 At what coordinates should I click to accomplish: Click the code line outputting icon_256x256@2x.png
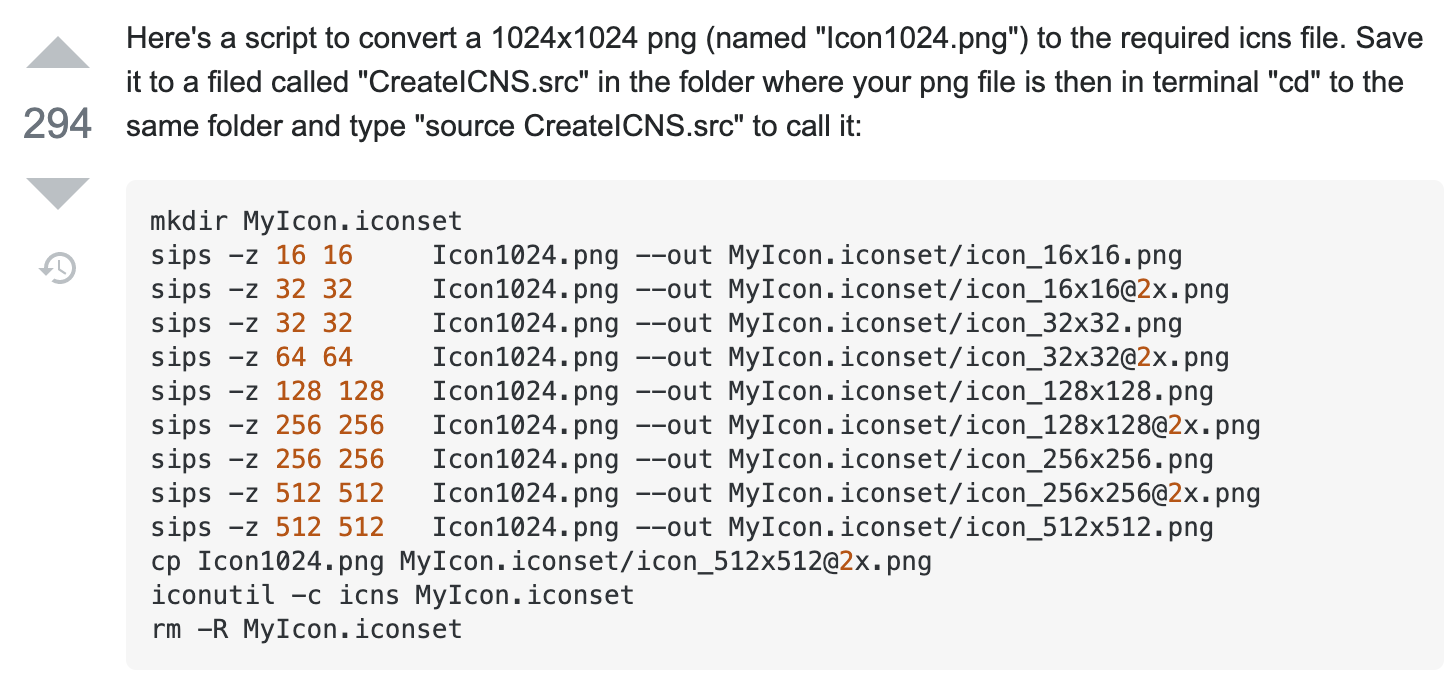point(705,494)
